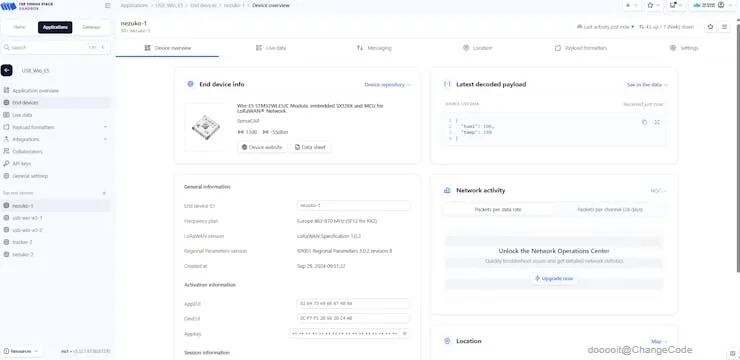The width and height of the screenshot is (740, 360).
Task: Open the Resources dropdown
Action: [21, 352]
